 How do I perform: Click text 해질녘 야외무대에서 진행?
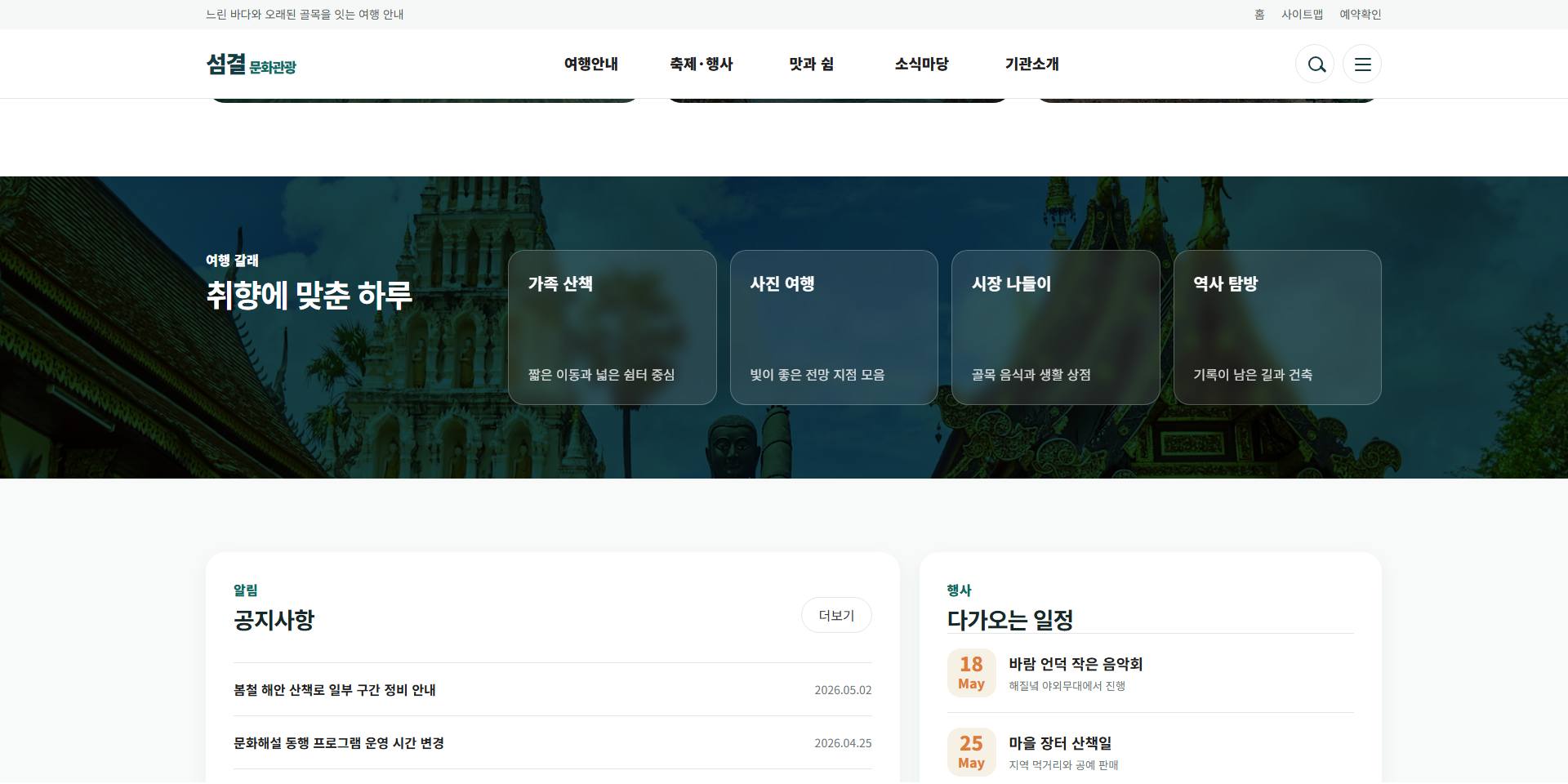[1067, 686]
